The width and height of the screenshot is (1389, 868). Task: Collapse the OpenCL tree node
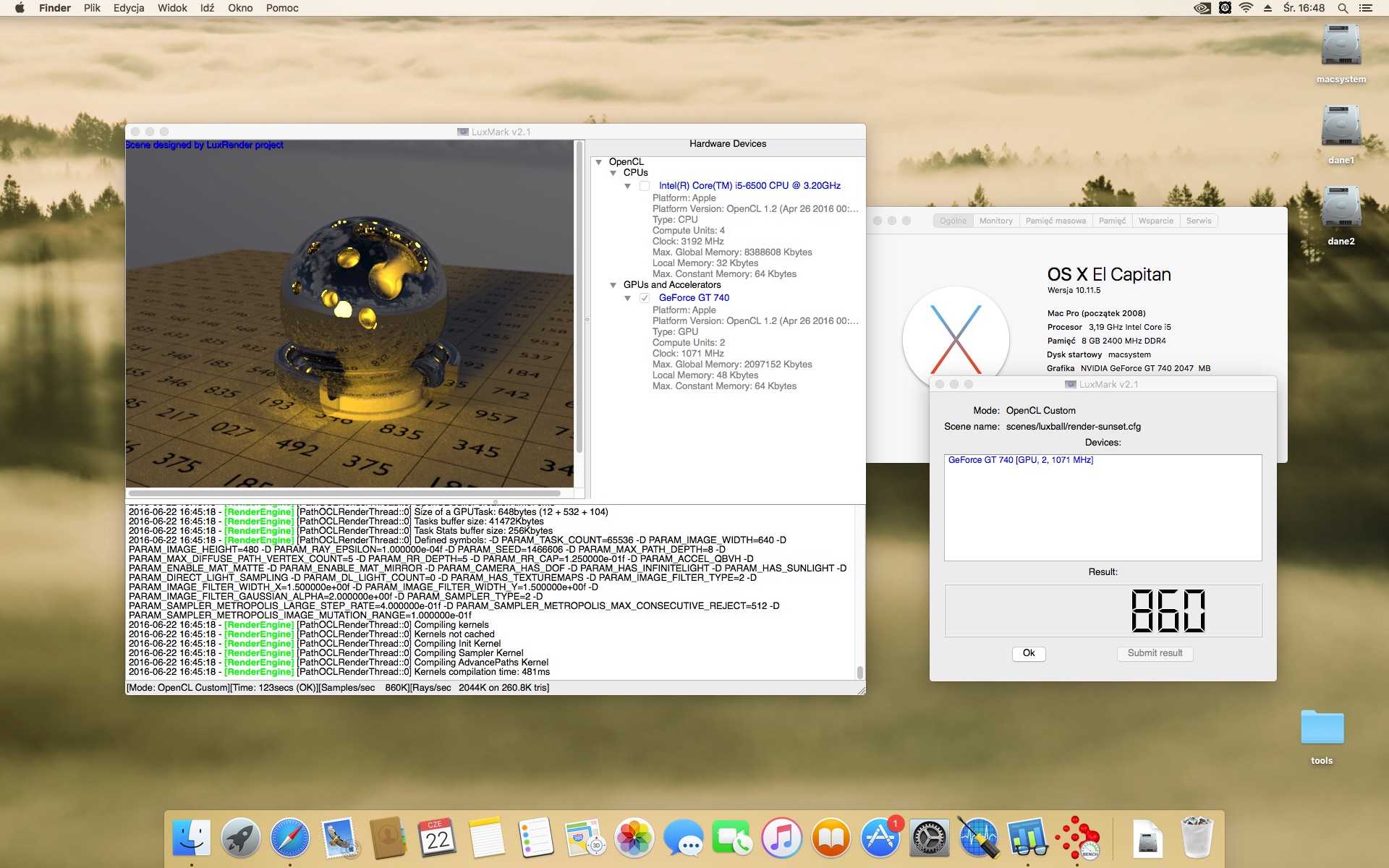coord(599,162)
